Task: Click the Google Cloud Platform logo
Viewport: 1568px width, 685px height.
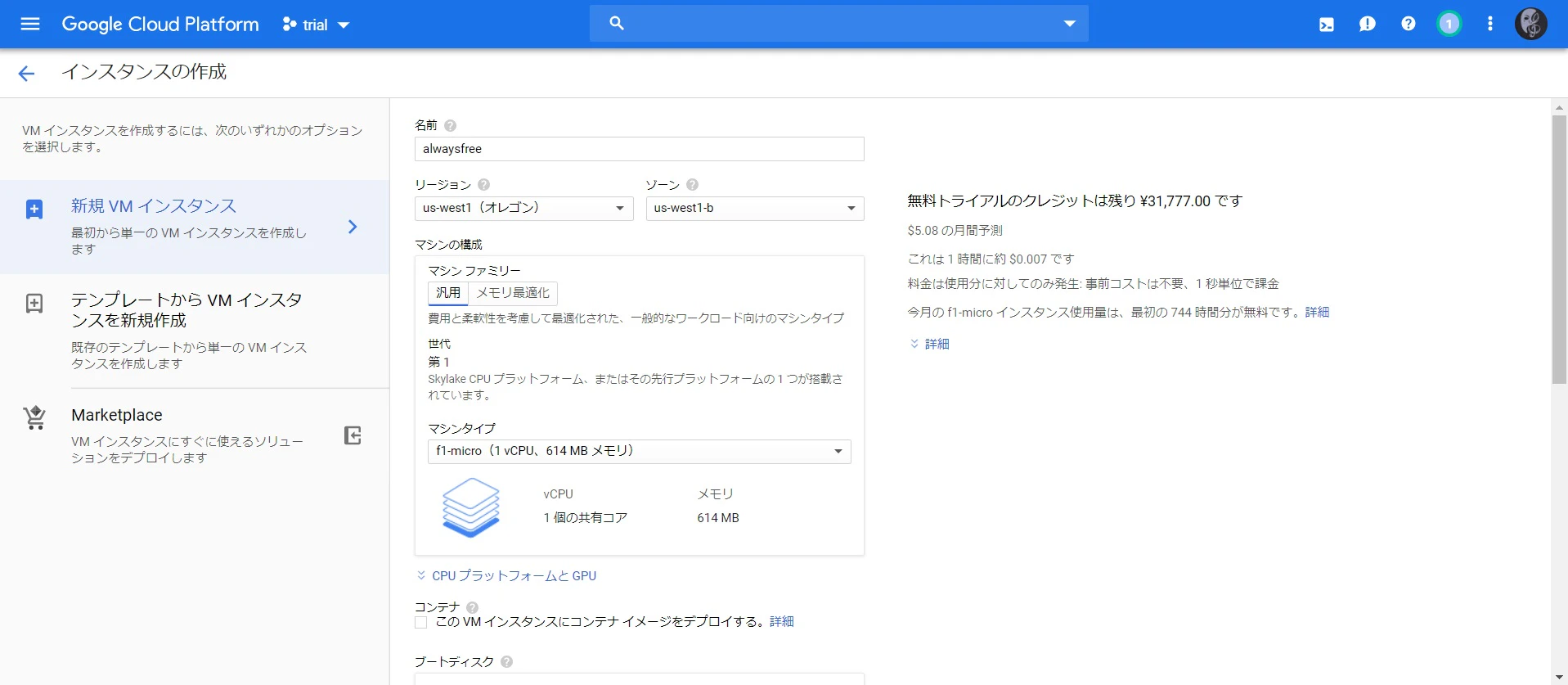Action: coord(160,25)
